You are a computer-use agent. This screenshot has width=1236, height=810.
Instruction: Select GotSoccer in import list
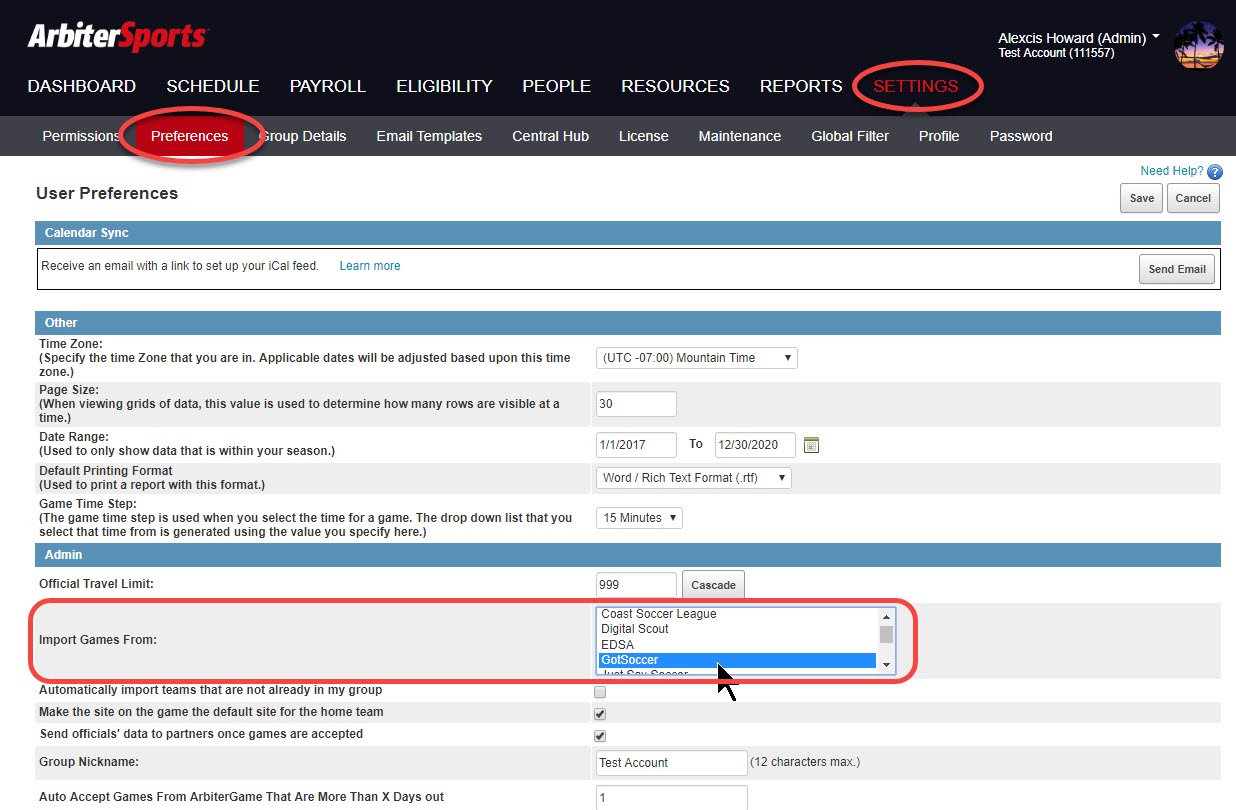pyautogui.click(x=737, y=660)
